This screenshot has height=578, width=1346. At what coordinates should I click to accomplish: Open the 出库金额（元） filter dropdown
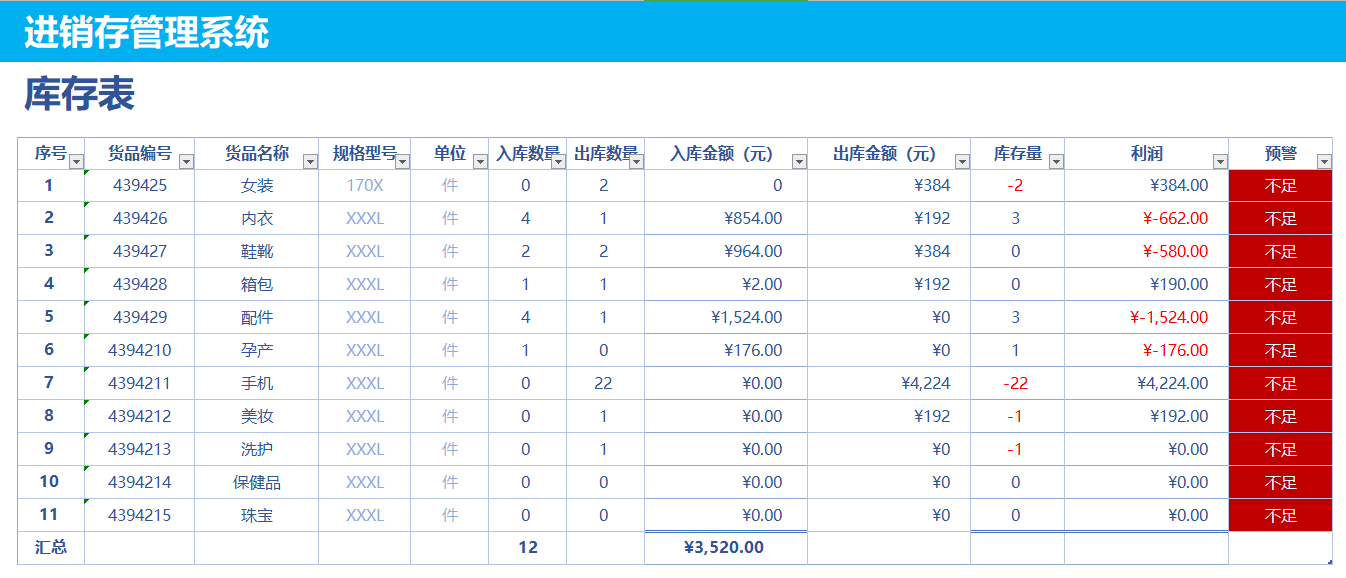tap(962, 161)
